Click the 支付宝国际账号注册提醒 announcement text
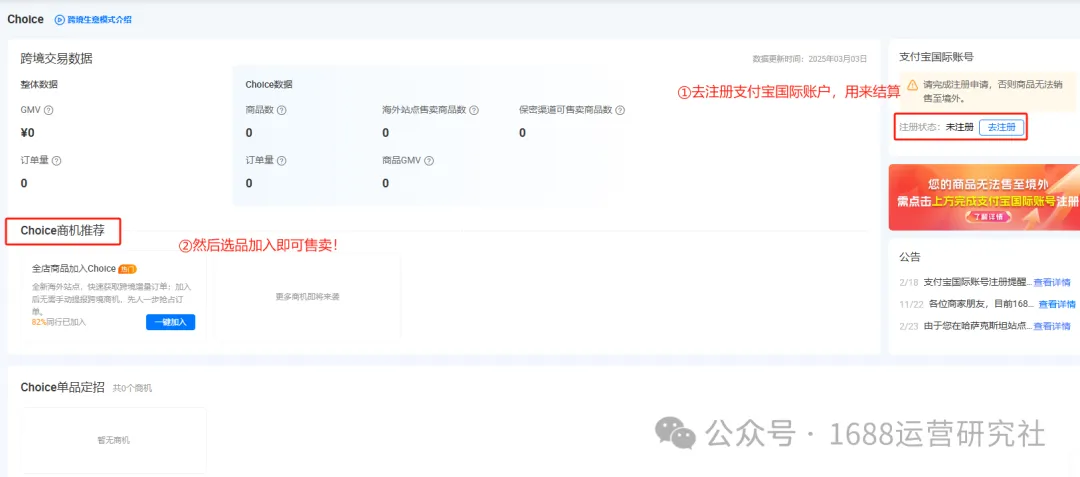The width and height of the screenshot is (1080, 477). [x=977, y=282]
